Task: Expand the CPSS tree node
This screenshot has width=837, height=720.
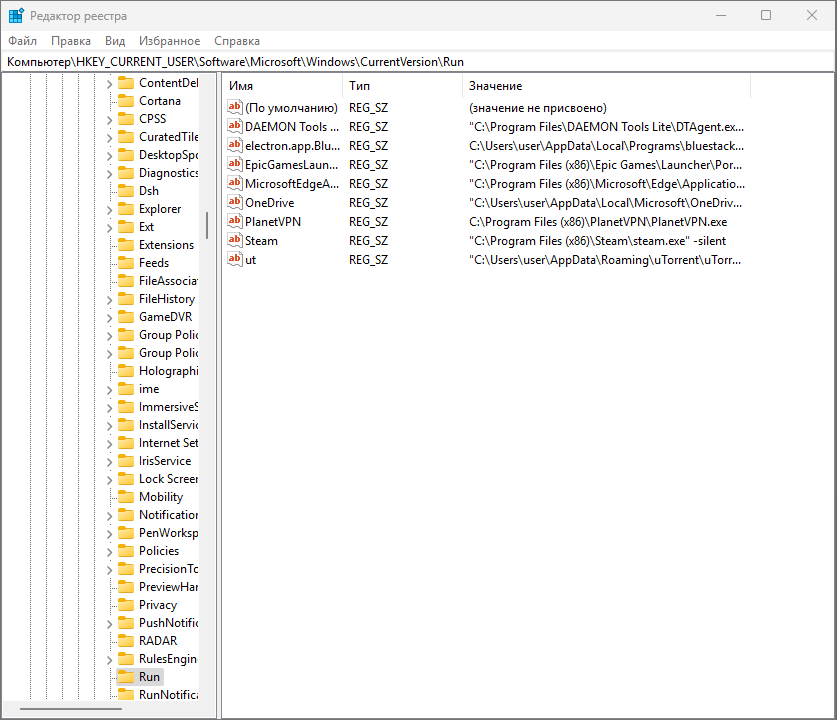Action: click(x=109, y=120)
